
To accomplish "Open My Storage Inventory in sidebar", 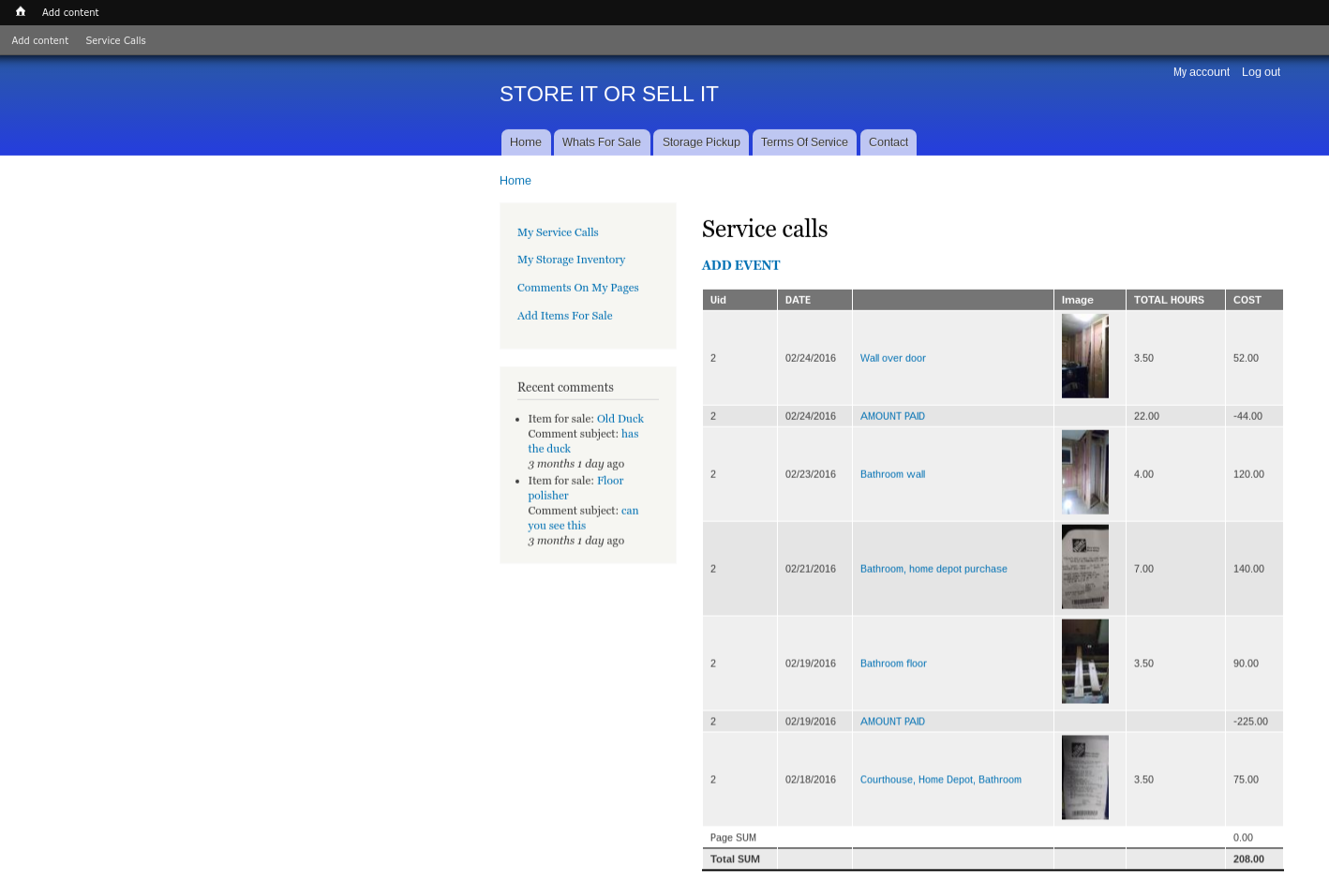I will [x=571, y=260].
